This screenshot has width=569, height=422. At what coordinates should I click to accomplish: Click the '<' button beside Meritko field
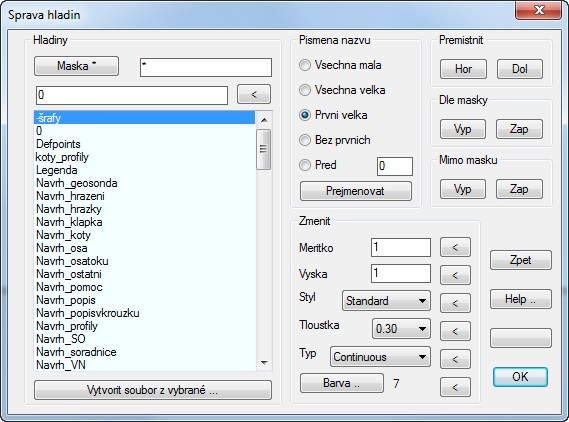click(x=455, y=247)
